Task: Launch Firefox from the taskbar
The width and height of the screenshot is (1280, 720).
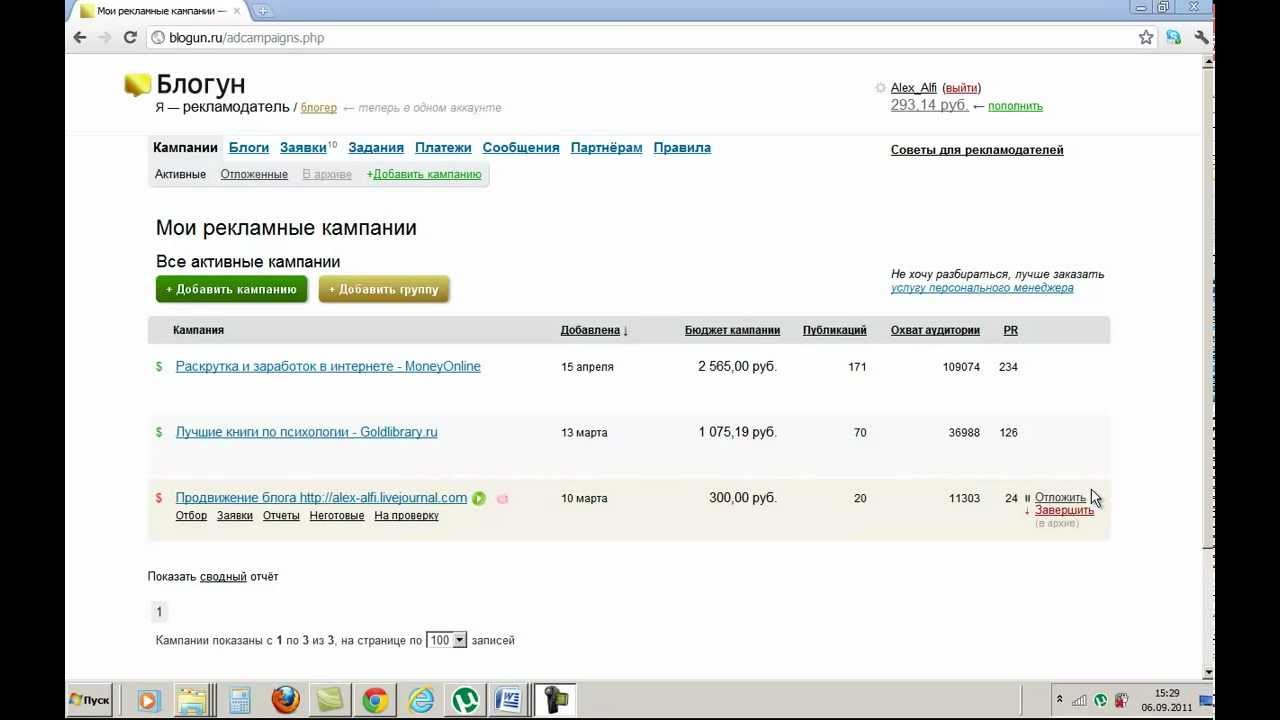Action: click(286, 700)
